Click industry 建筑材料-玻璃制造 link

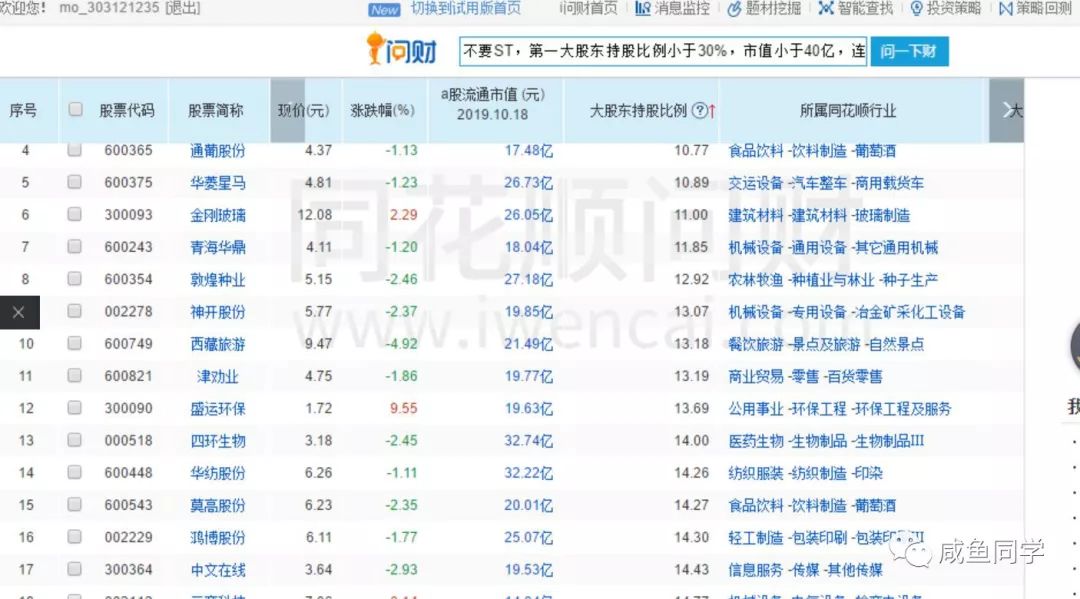[819, 215]
